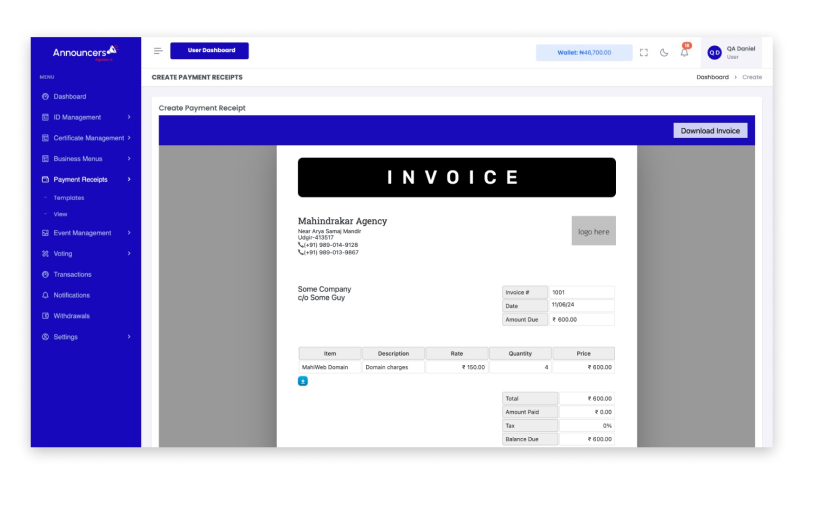Expand the Voting menu chevron
Image resolution: width=818 pixels, height=506 pixels.
(x=129, y=254)
